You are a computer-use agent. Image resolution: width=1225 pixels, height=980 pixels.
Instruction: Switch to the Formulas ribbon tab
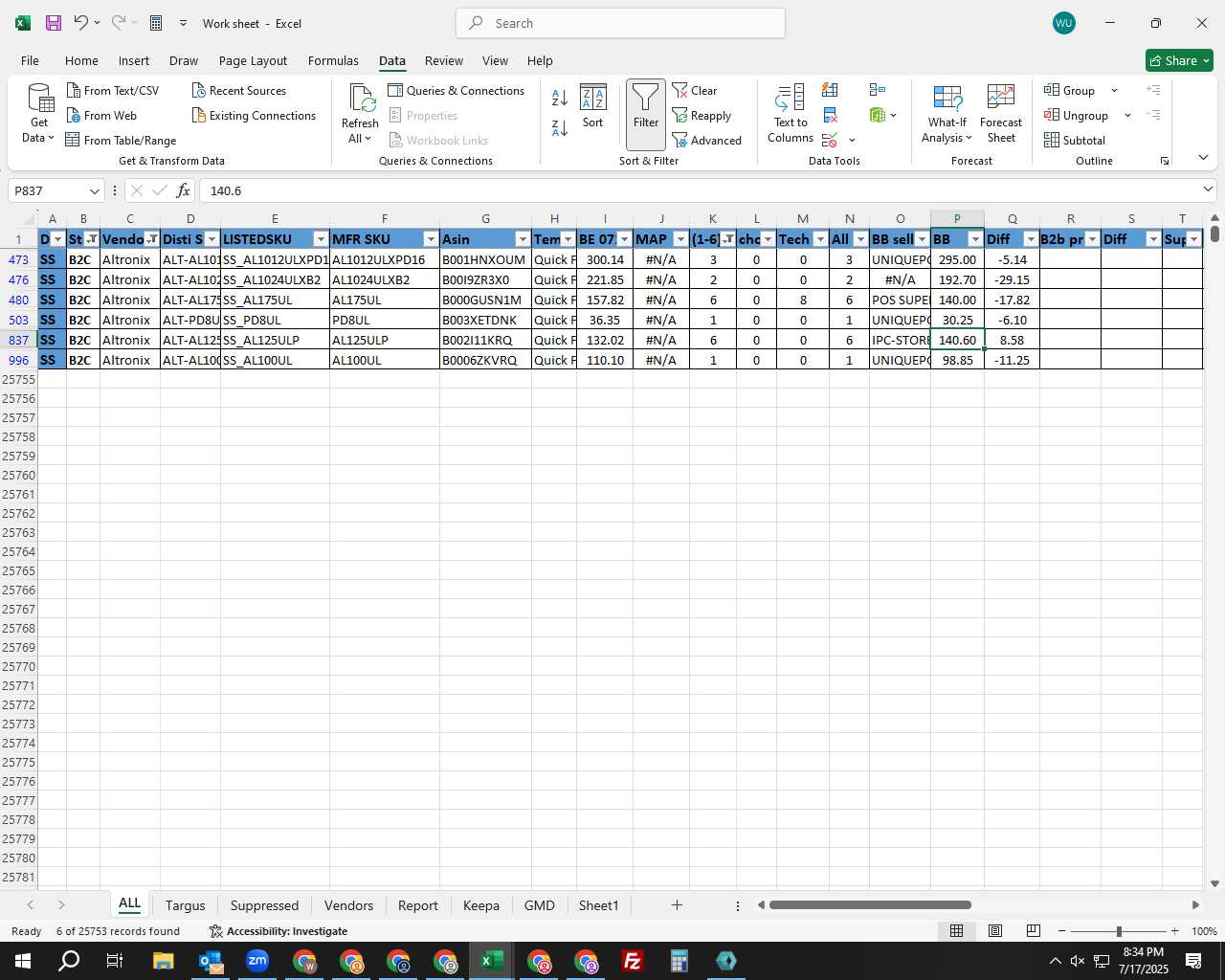pyautogui.click(x=333, y=60)
